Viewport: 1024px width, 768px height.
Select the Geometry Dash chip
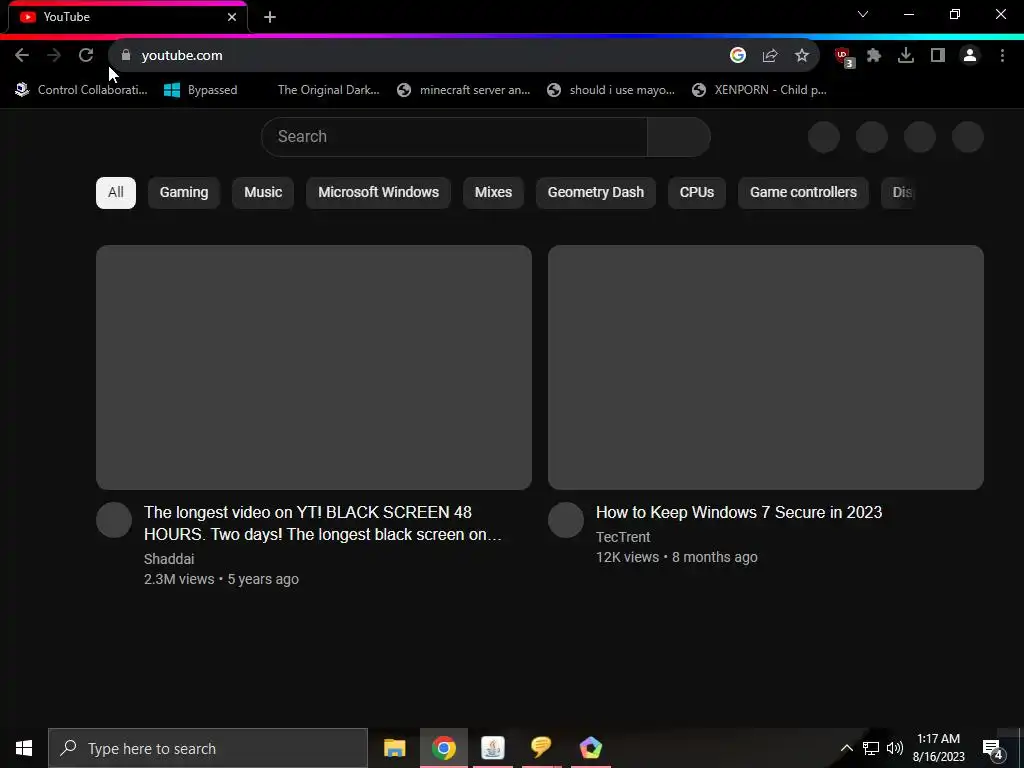(x=596, y=193)
